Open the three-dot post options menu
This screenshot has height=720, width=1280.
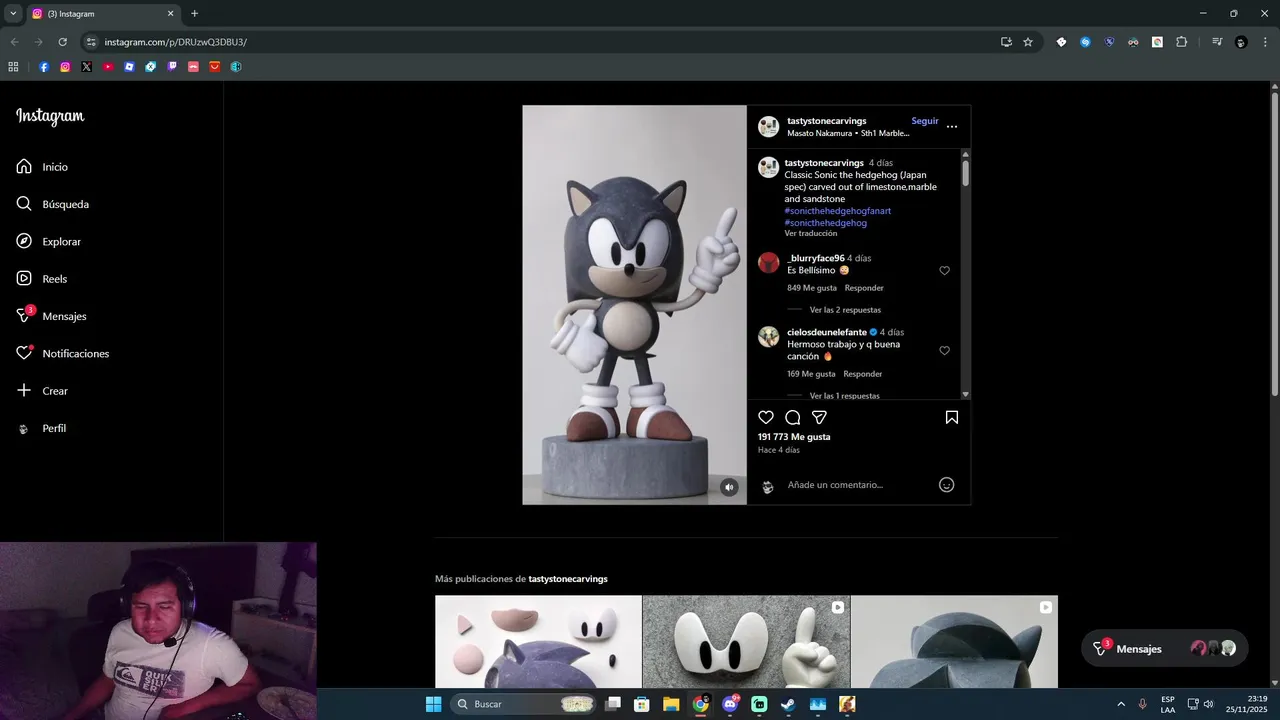[x=952, y=127]
